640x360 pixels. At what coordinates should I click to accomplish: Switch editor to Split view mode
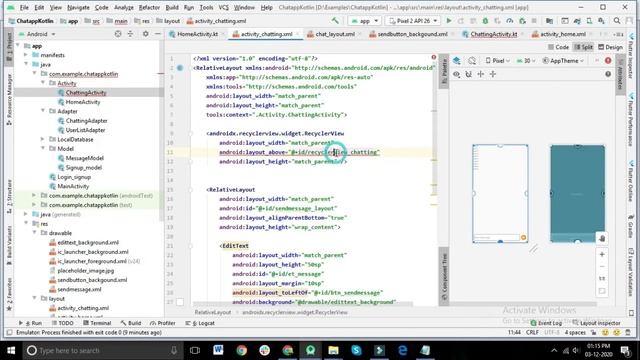(583, 47)
